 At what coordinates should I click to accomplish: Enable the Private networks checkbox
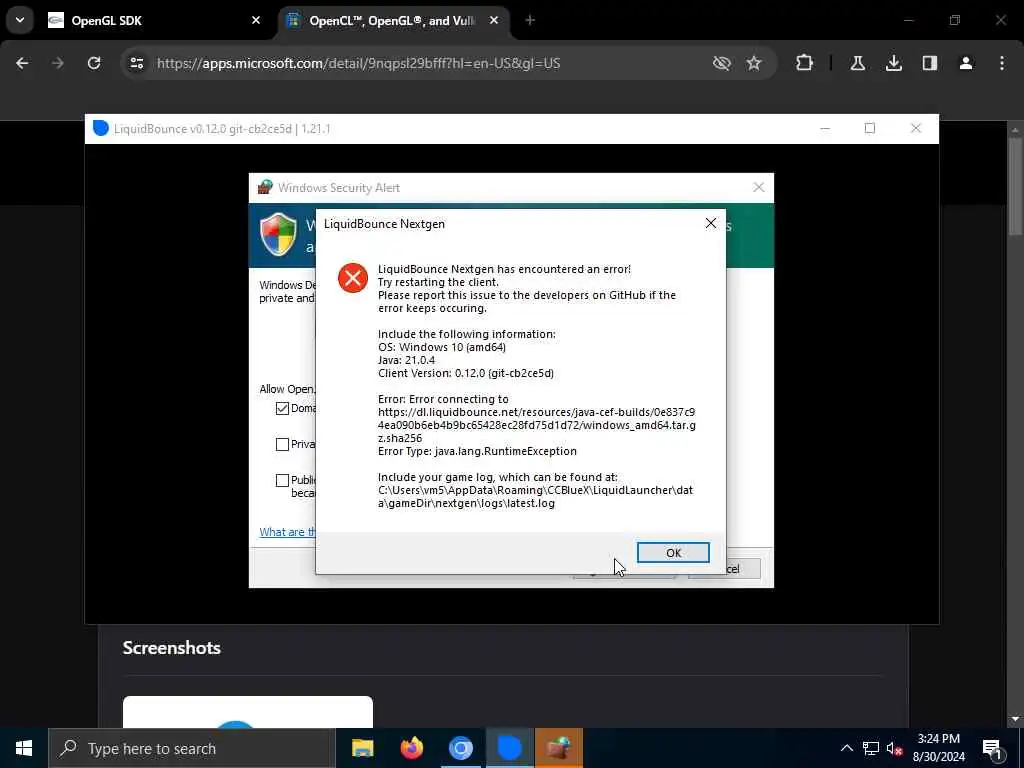tap(282, 444)
